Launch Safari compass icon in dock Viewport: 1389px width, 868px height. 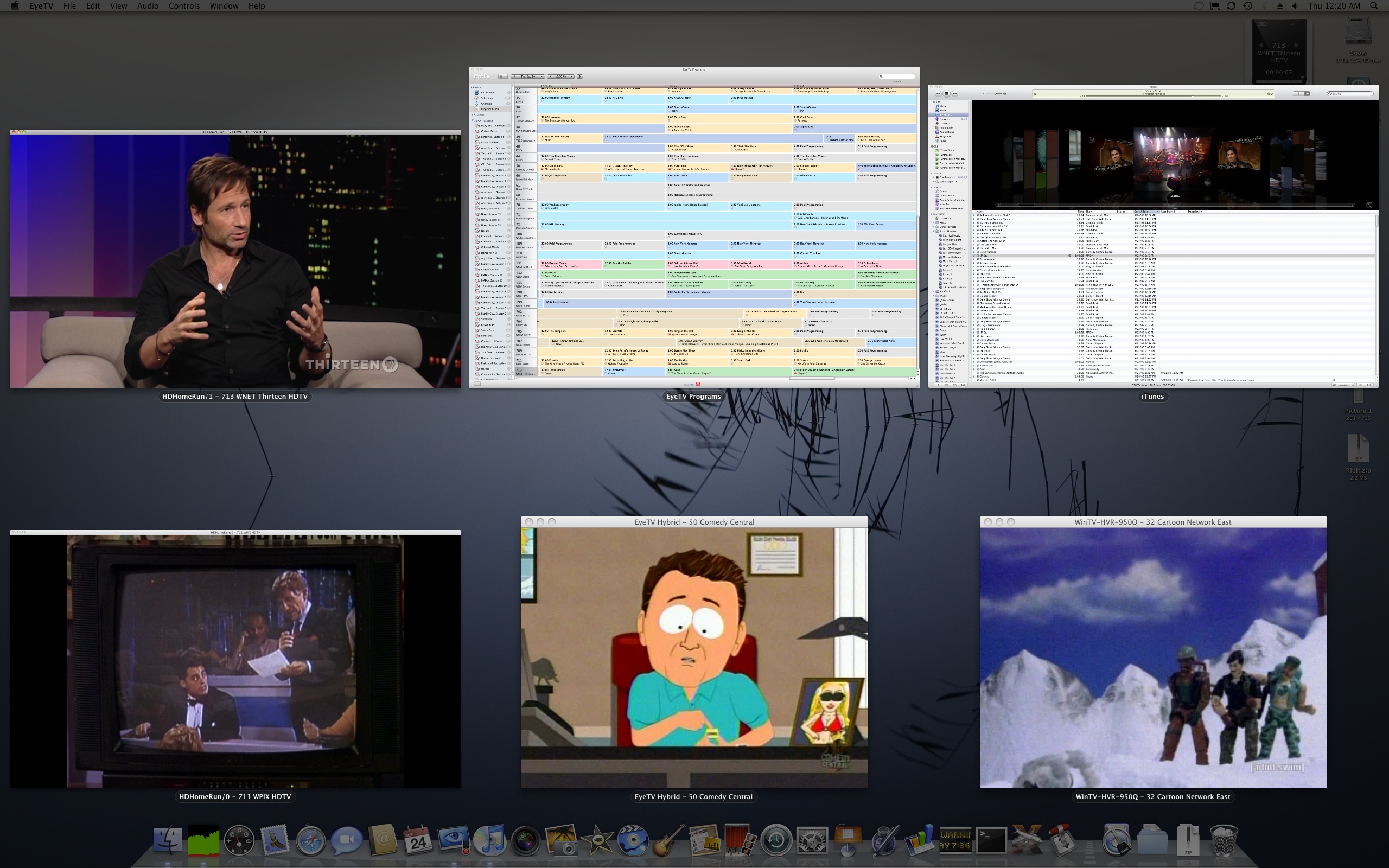(310, 840)
